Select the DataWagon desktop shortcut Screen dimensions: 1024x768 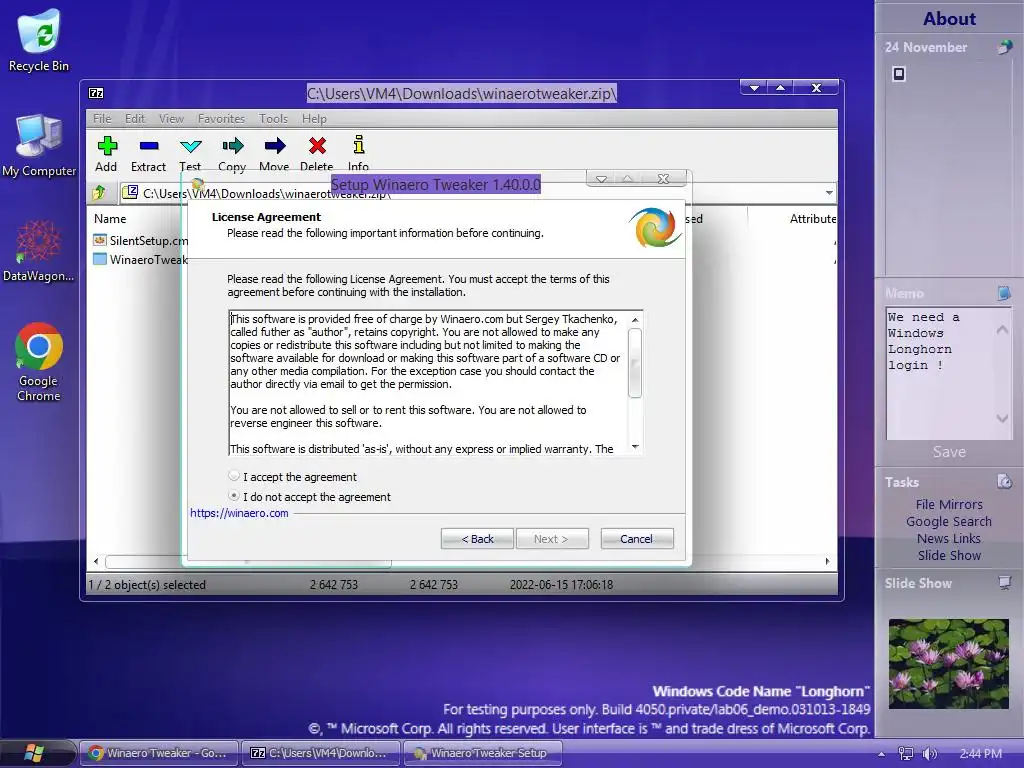point(39,251)
